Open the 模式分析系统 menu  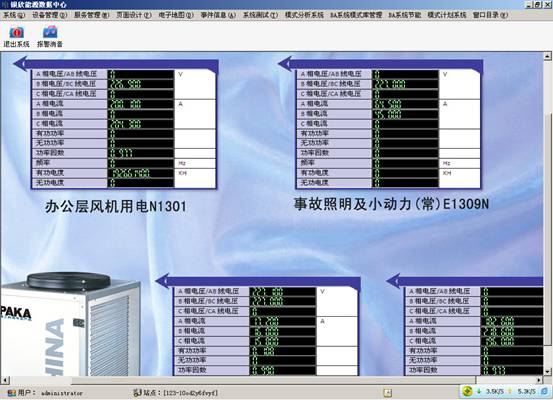[304, 15]
